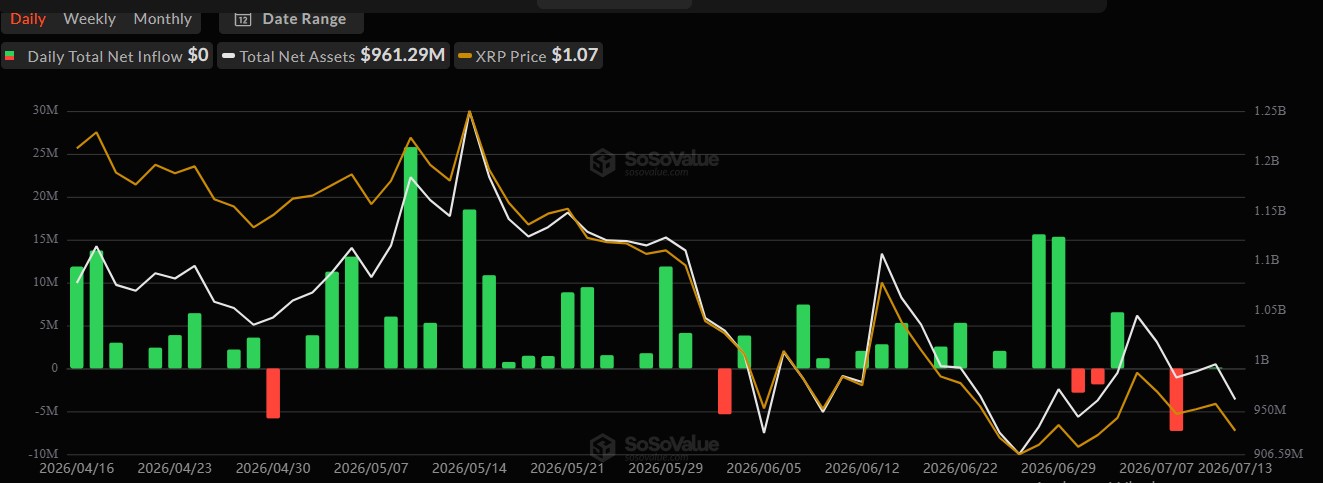The width and height of the screenshot is (1323, 483).
Task: Click the green-red Daily Net Inflow swatch
Action: pyautogui.click(x=10, y=56)
